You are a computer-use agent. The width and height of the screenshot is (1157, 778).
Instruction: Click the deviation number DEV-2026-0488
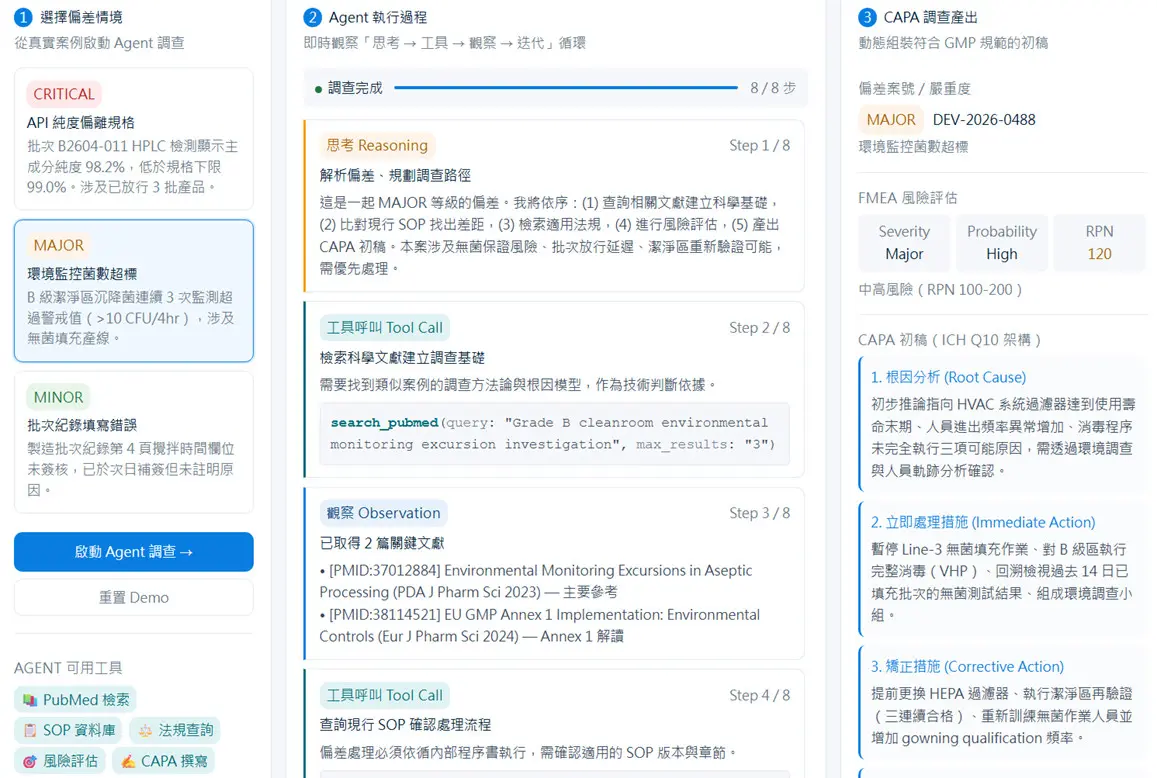[984, 120]
